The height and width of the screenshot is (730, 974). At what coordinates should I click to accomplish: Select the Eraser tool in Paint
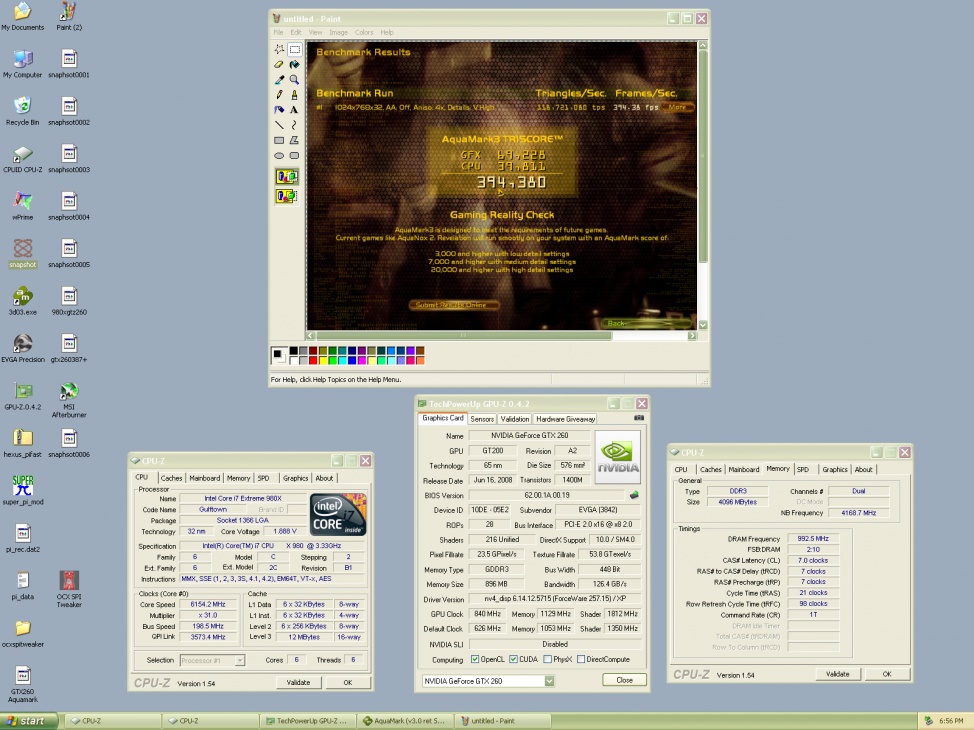point(279,64)
